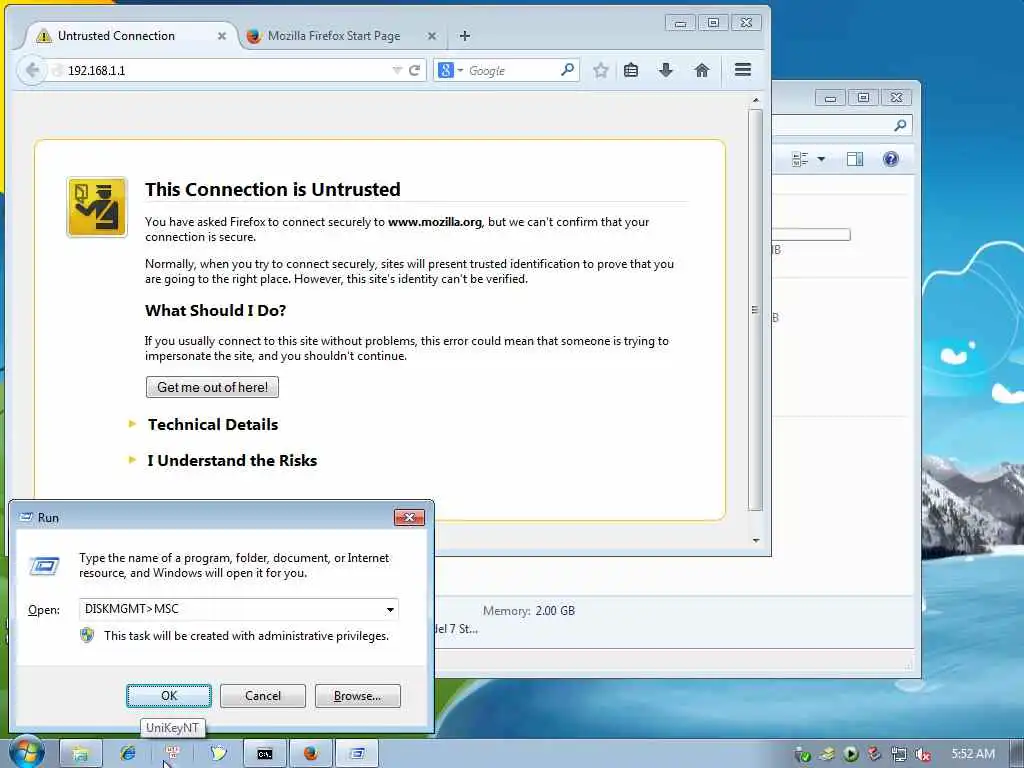Click the Windows Start orb
The width and height of the screenshot is (1024, 768).
coord(26,753)
